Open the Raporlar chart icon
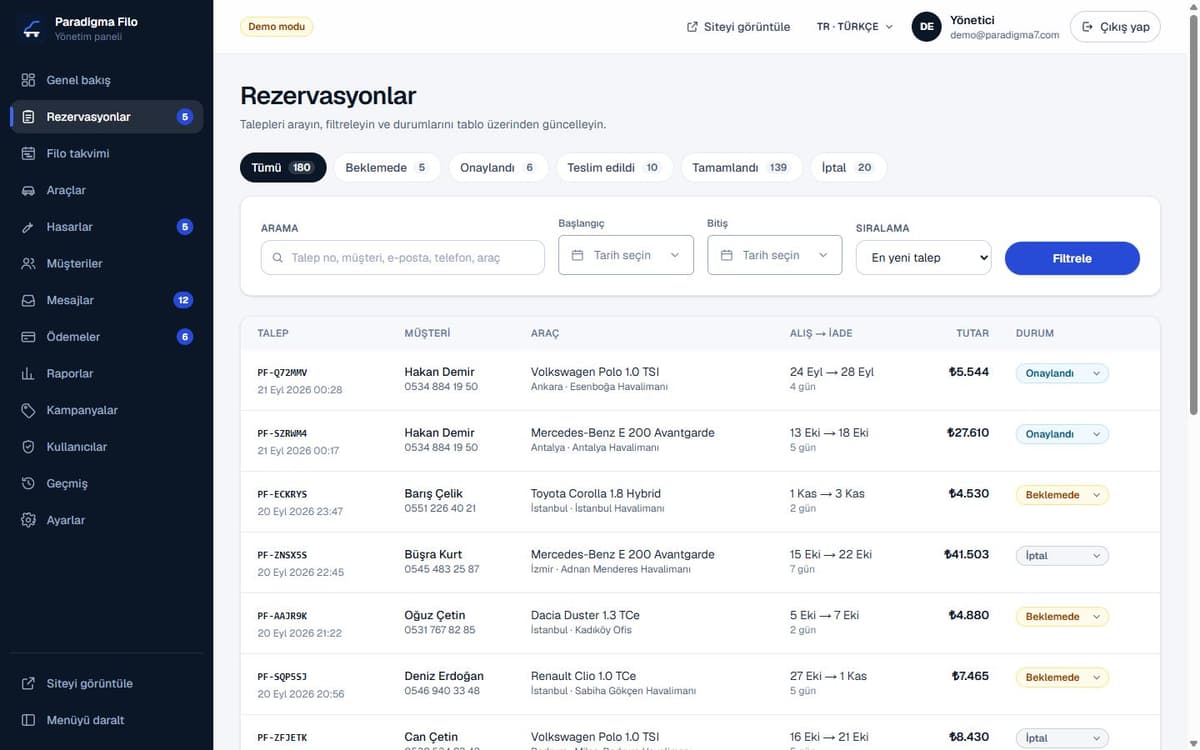 28,373
